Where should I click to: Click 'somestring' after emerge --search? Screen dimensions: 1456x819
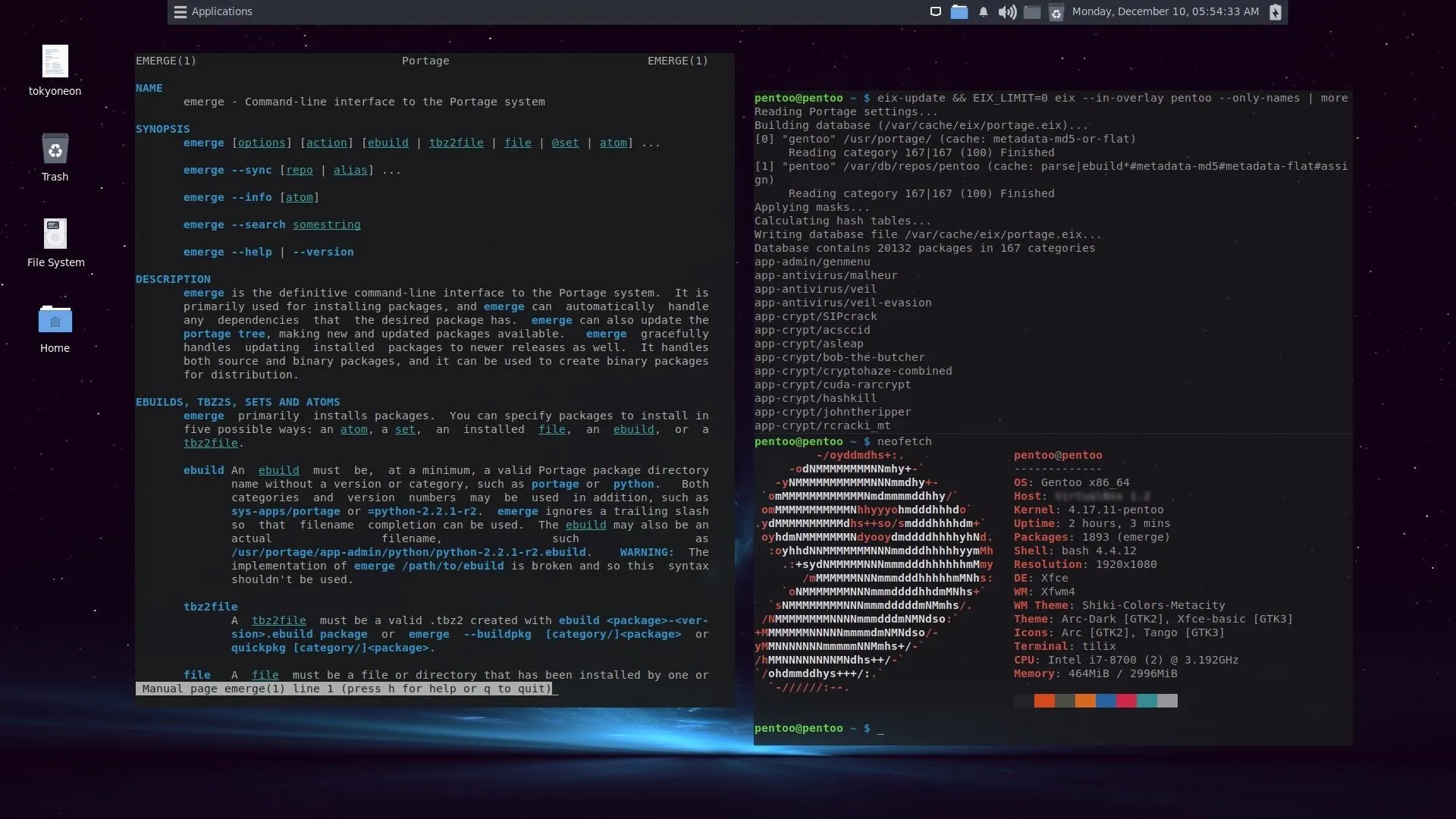327,225
